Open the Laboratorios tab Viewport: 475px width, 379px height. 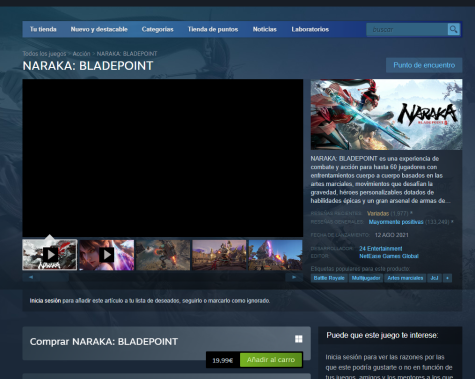(310, 29)
